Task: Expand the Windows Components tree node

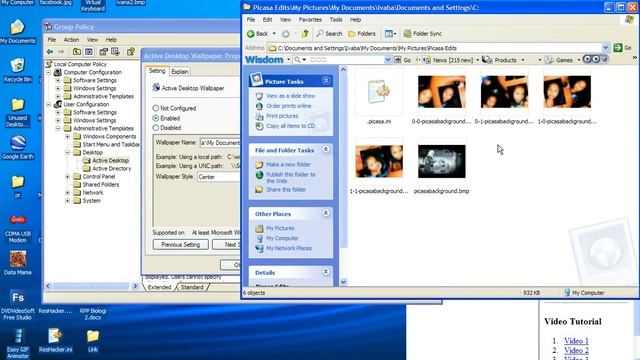Action: (68, 136)
